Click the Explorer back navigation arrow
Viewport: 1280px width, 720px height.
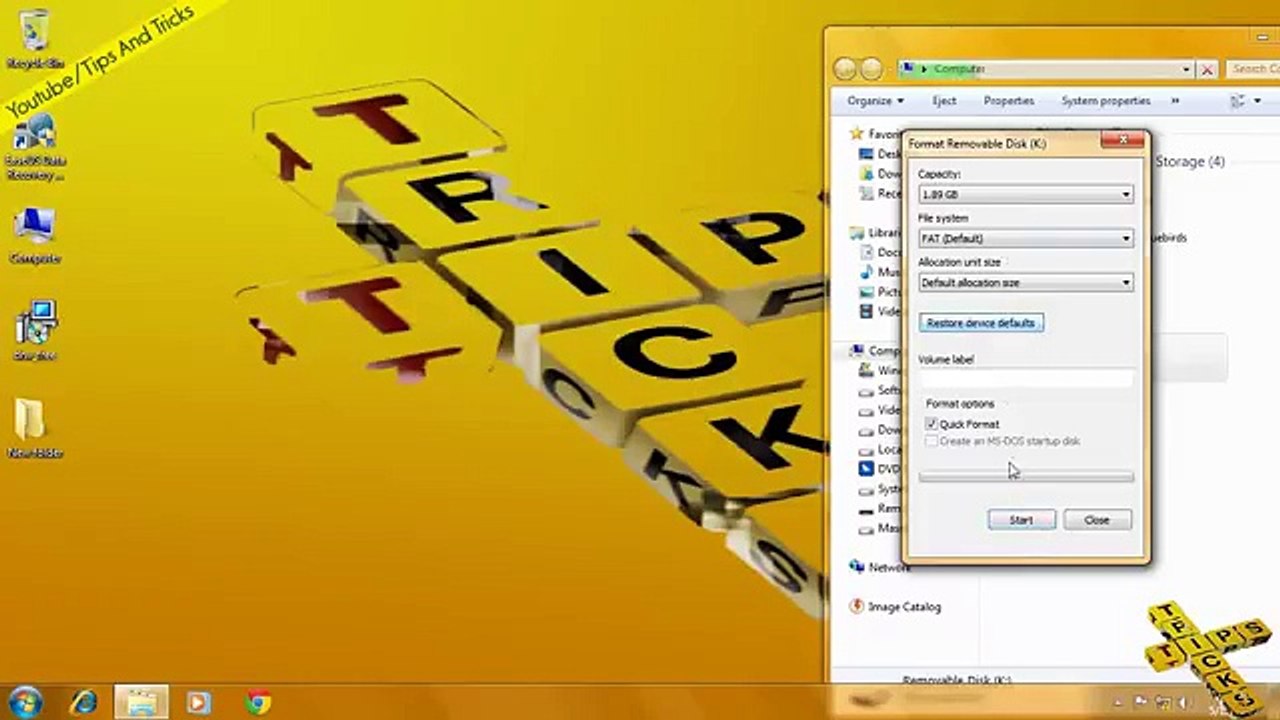tap(845, 69)
